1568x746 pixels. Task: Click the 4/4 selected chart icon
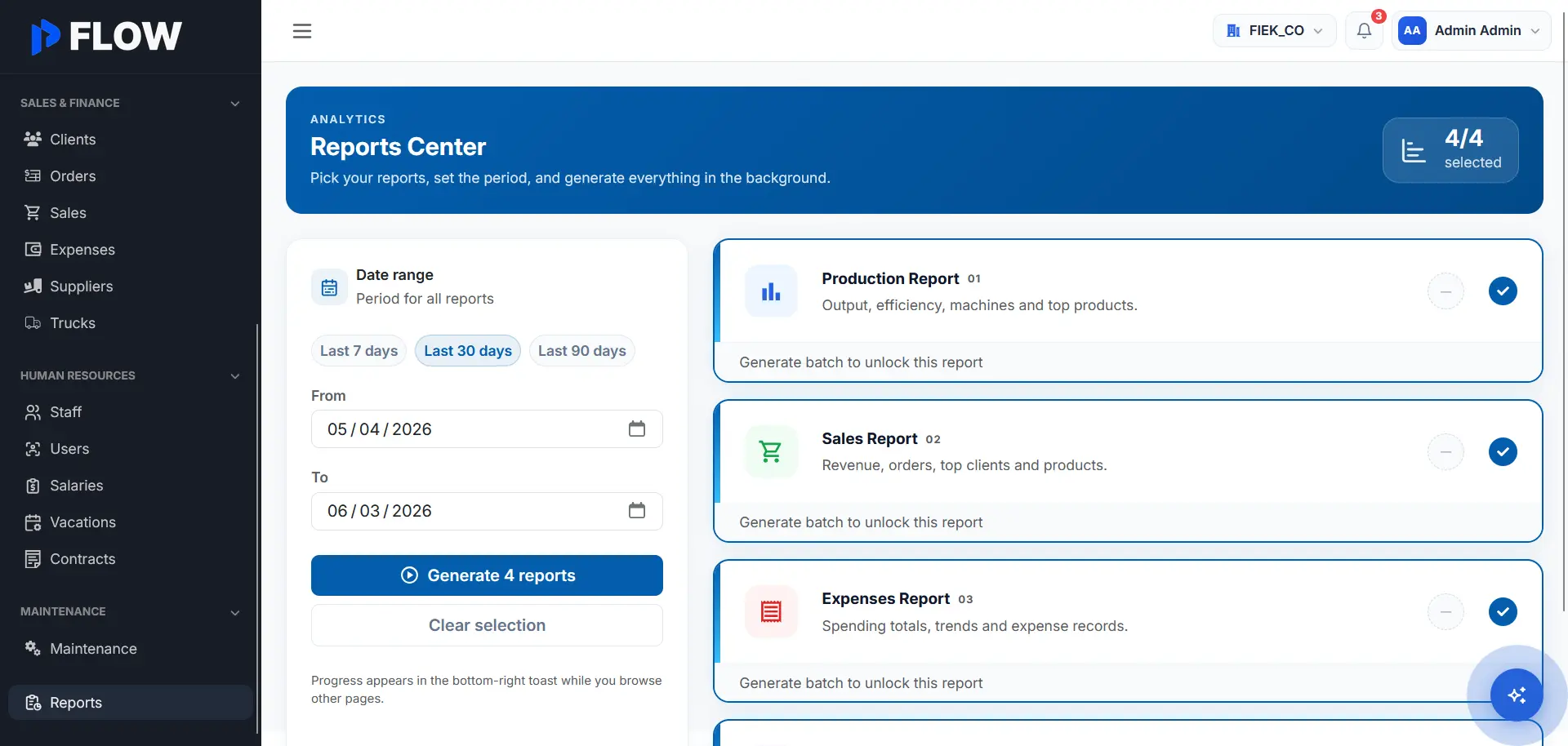pyautogui.click(x=1414, y=150)
